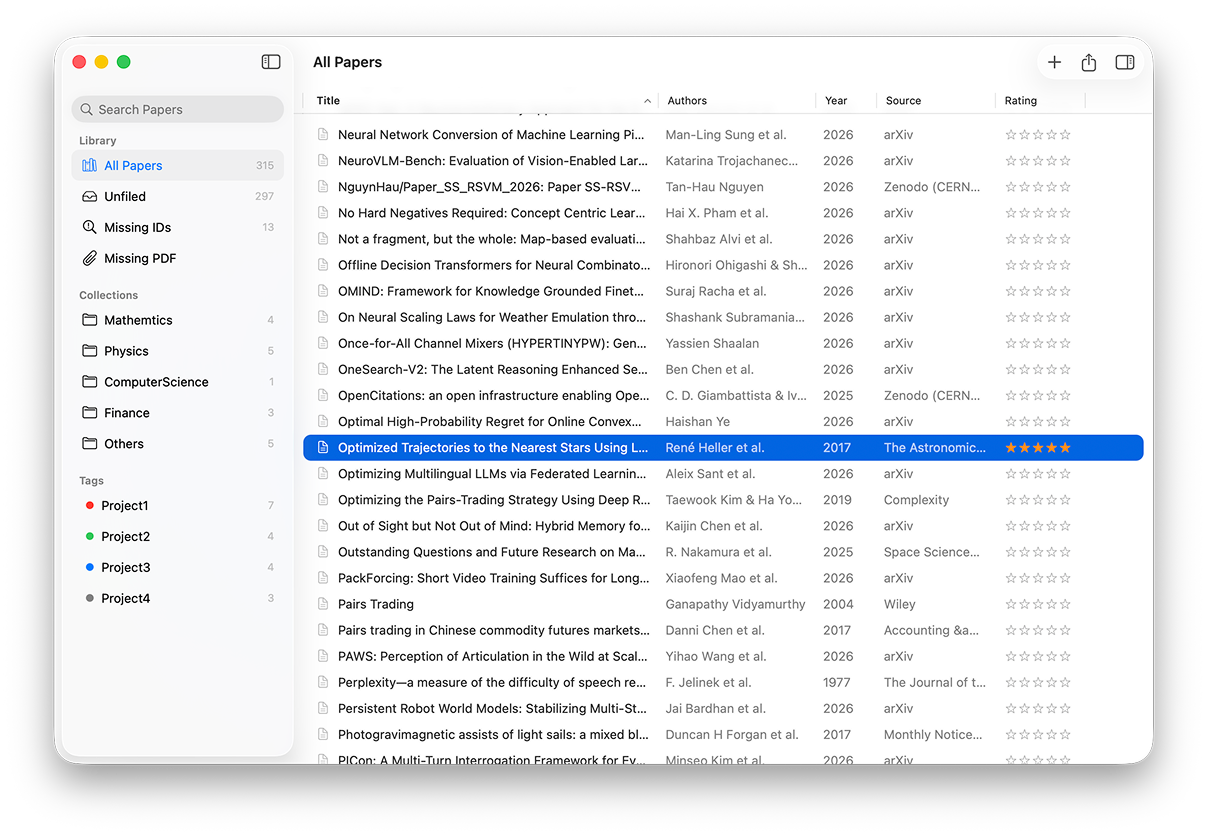This screenshot has width=1208, height=836.
Task: Sort by Year column header
Action: pyautogui.click(x=836, y=101)
